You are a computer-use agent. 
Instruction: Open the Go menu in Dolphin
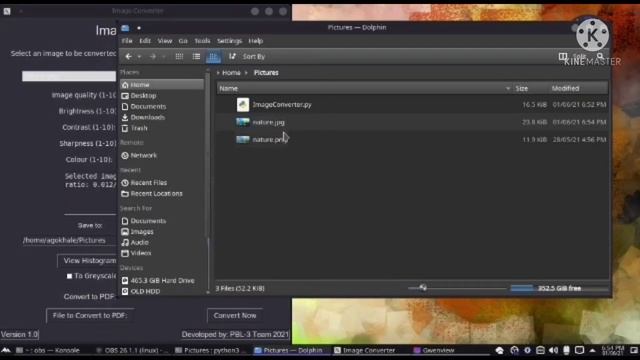(x=183, y=41)
